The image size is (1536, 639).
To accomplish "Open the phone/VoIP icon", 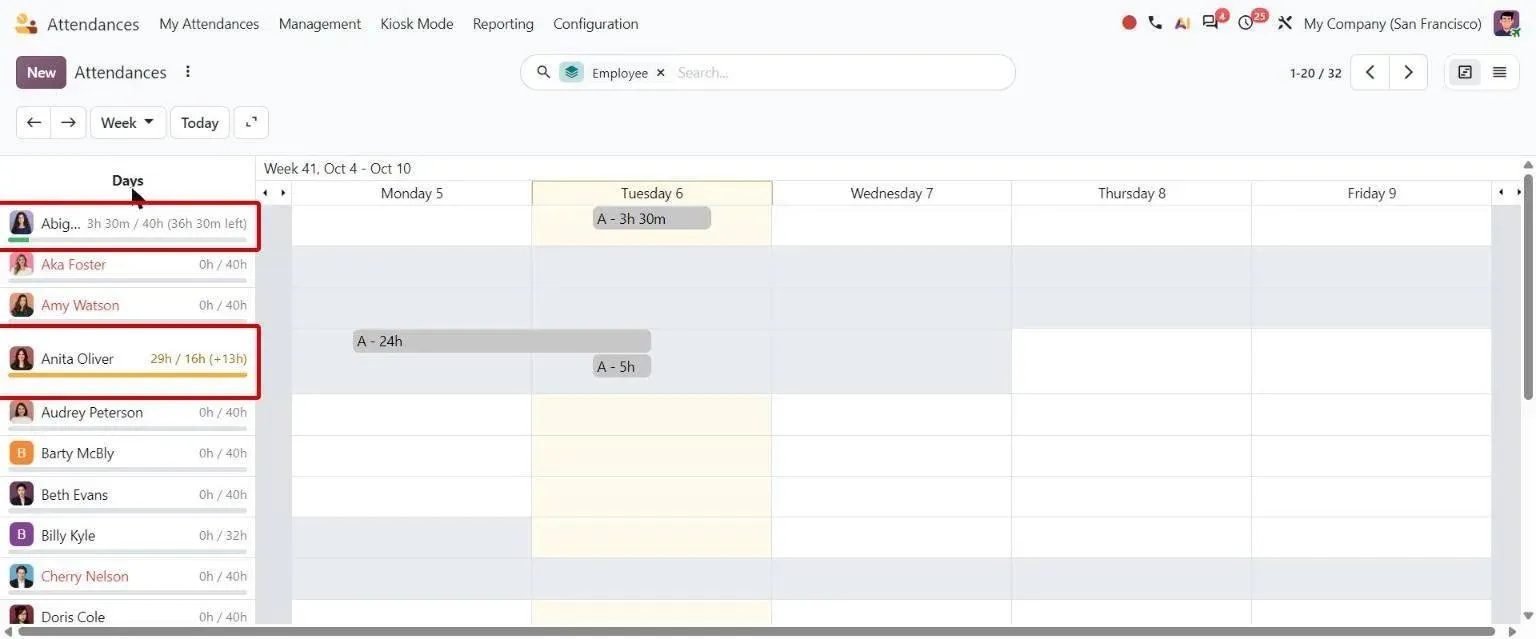I will [1155, 23].
